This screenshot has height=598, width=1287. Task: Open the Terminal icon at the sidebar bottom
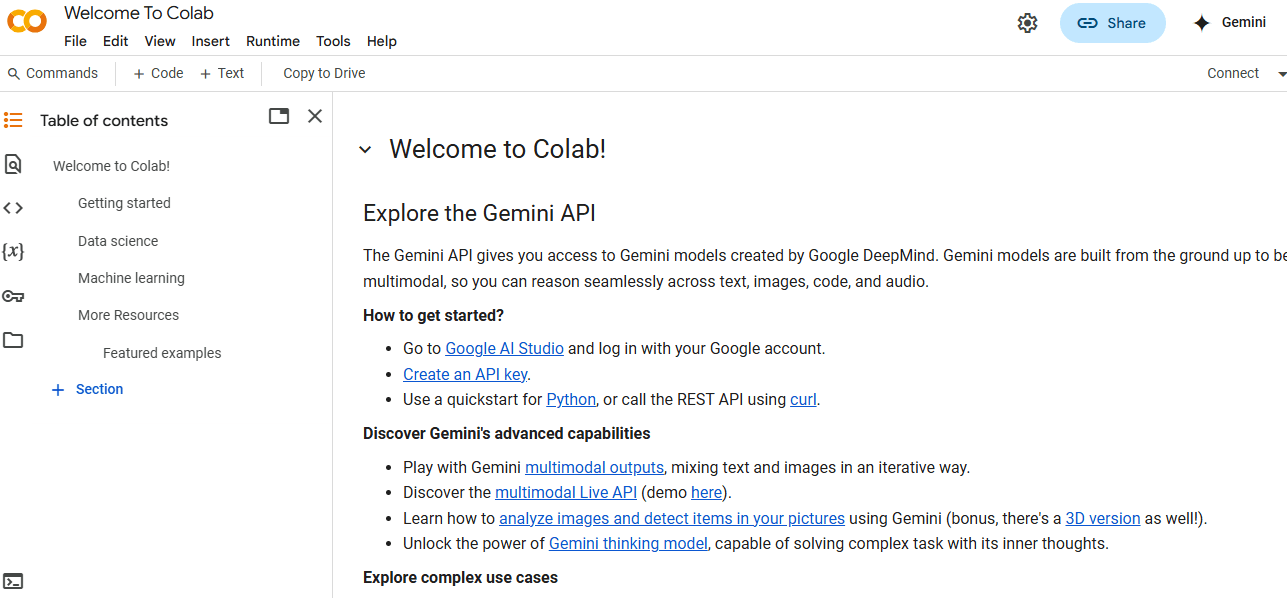tap(13, 581)
